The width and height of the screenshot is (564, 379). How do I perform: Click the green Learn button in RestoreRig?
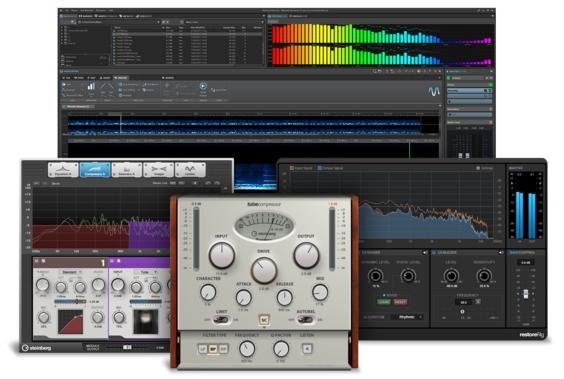click(x=384, y=302)
